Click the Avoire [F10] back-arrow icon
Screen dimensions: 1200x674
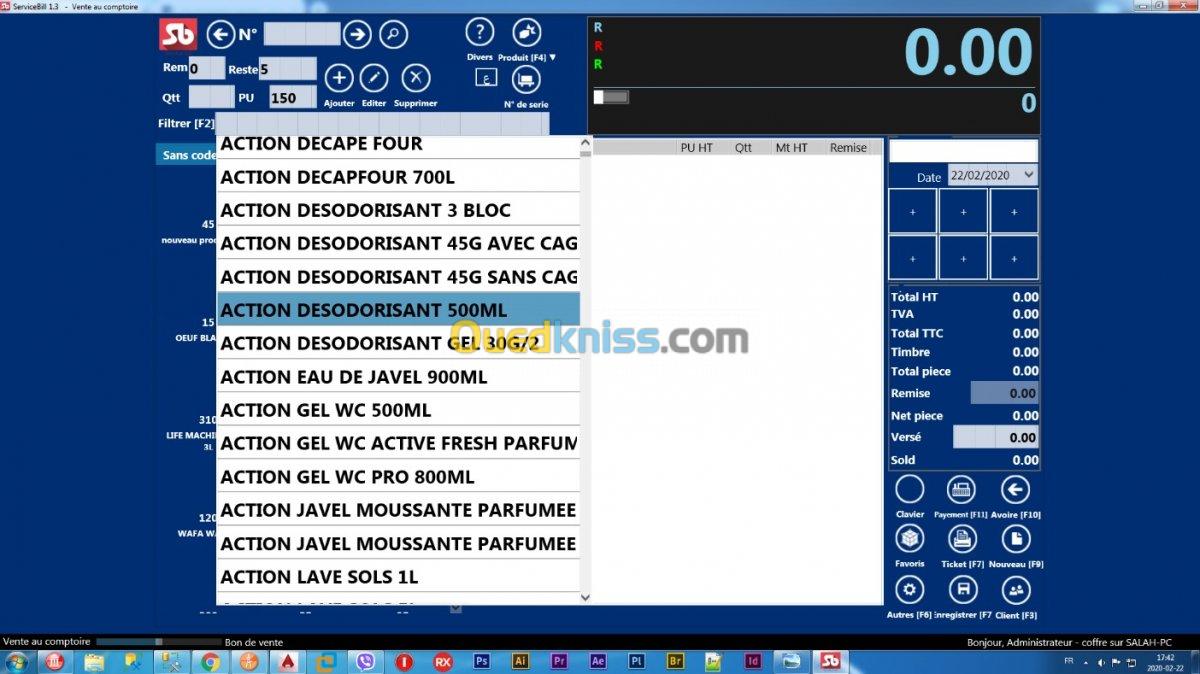click(x=1015, y=489)
